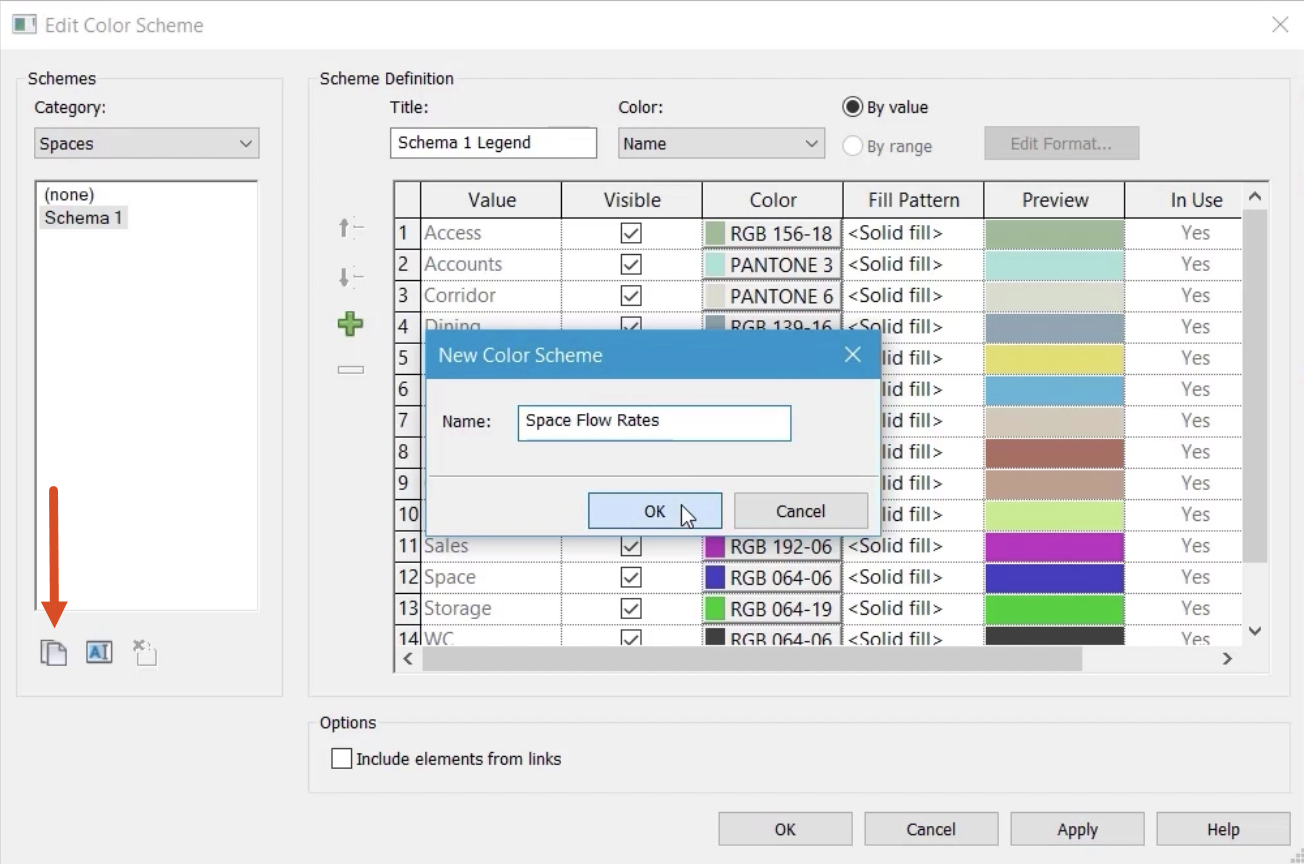Click the vertical scrollbar down arrow

pos(1255,631)
